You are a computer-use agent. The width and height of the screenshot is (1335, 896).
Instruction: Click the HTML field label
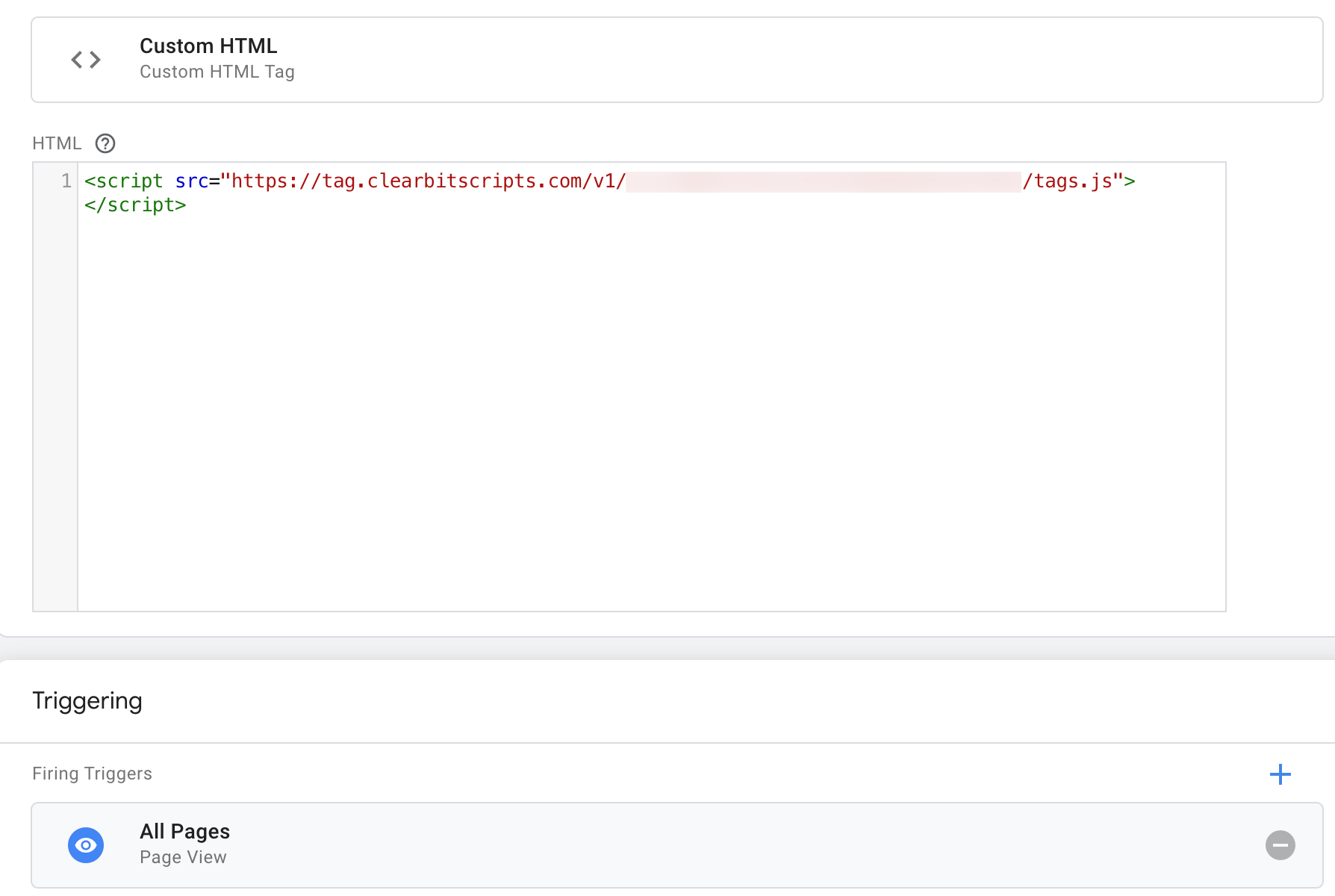(x=57, y=143)
